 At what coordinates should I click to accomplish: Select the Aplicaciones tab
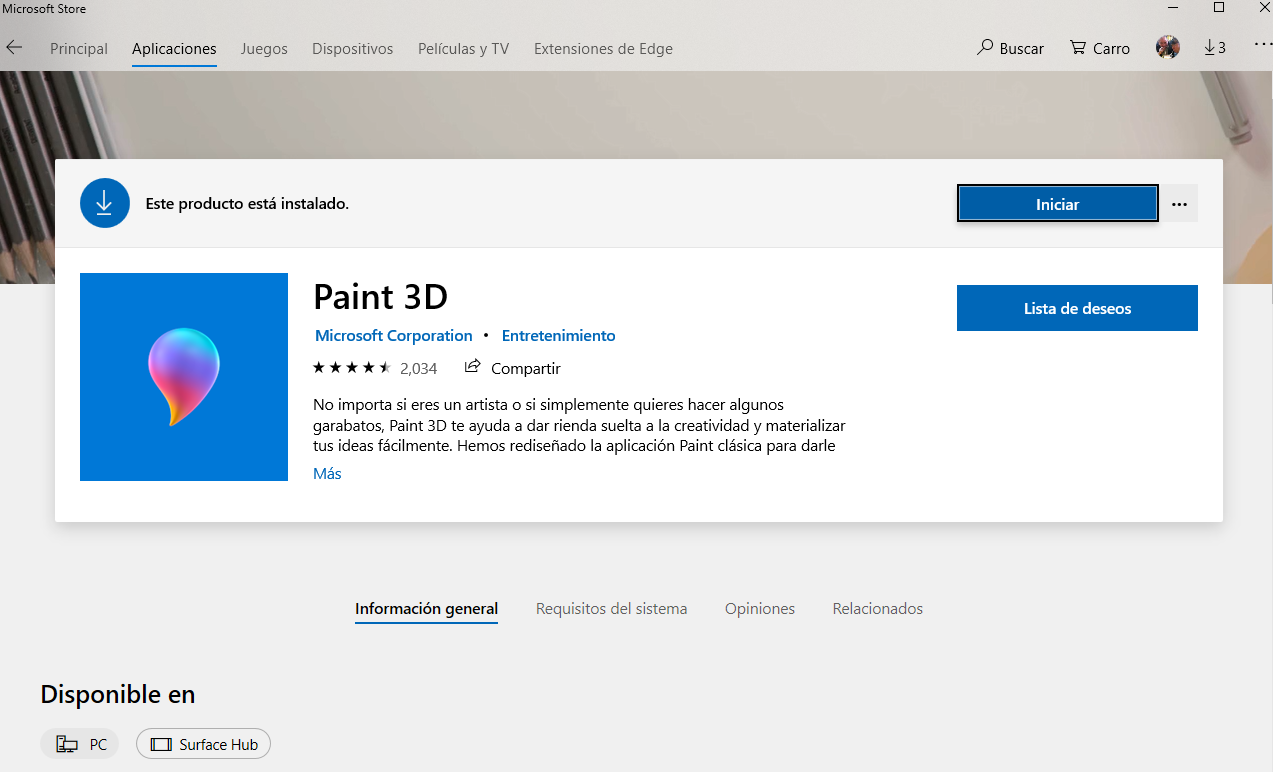(174, 48)
